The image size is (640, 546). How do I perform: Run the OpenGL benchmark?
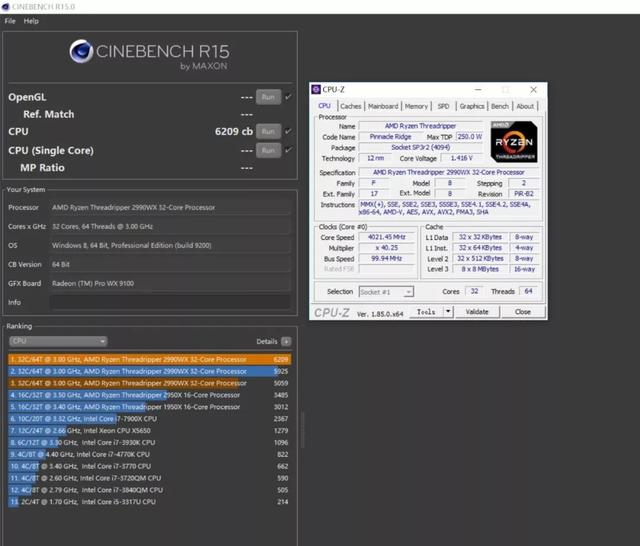pos(268,97)
